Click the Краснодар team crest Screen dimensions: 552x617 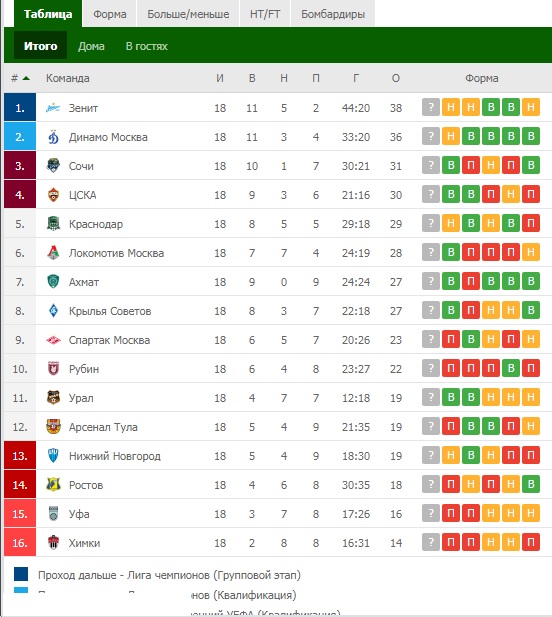(53, 224)
